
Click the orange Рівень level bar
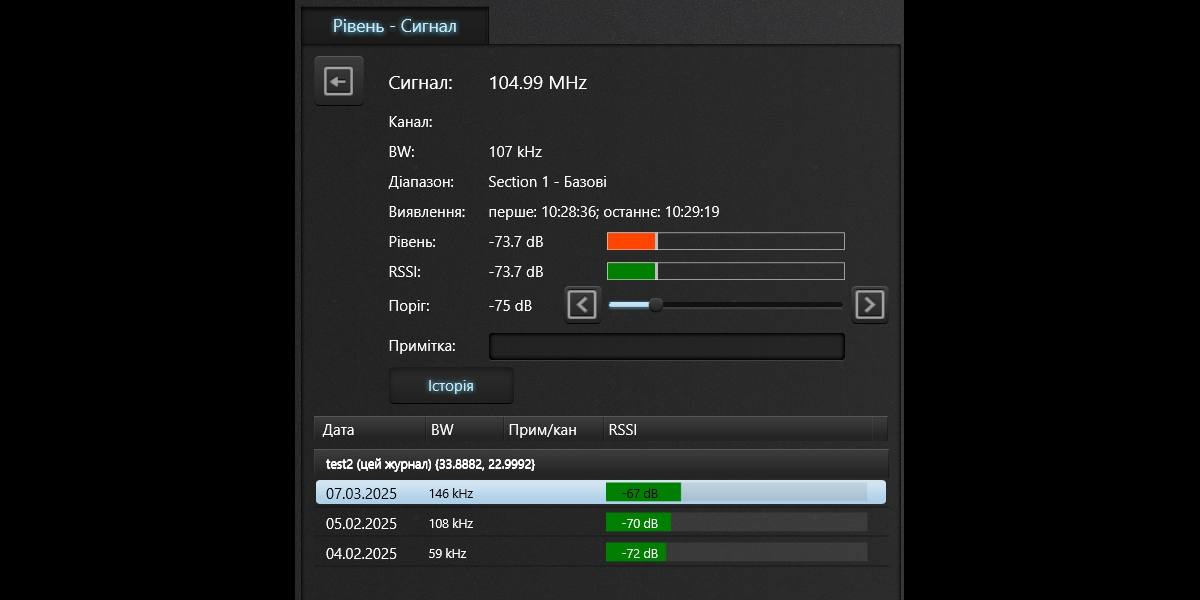630,241
